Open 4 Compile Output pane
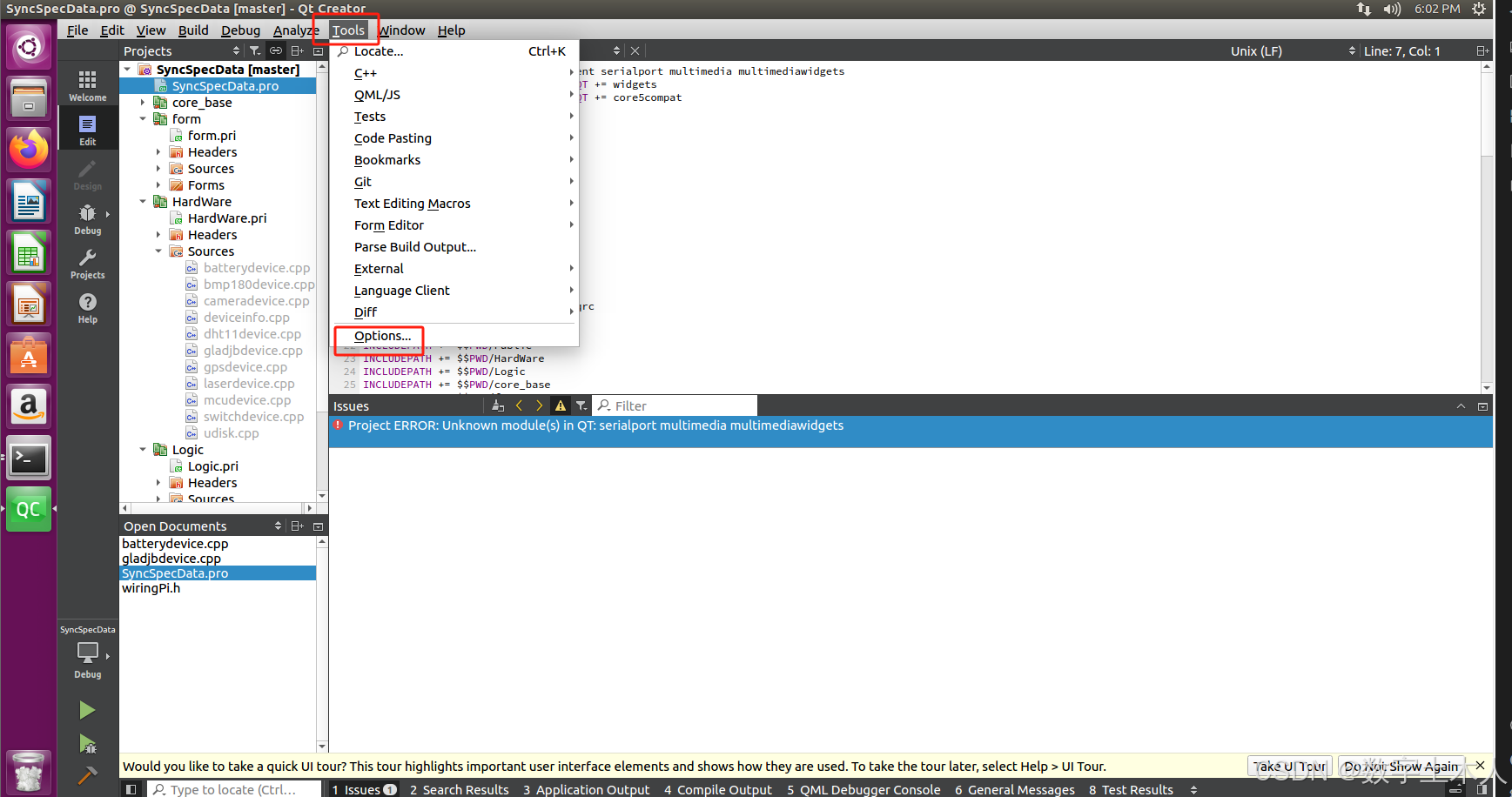 coord(718,789)
